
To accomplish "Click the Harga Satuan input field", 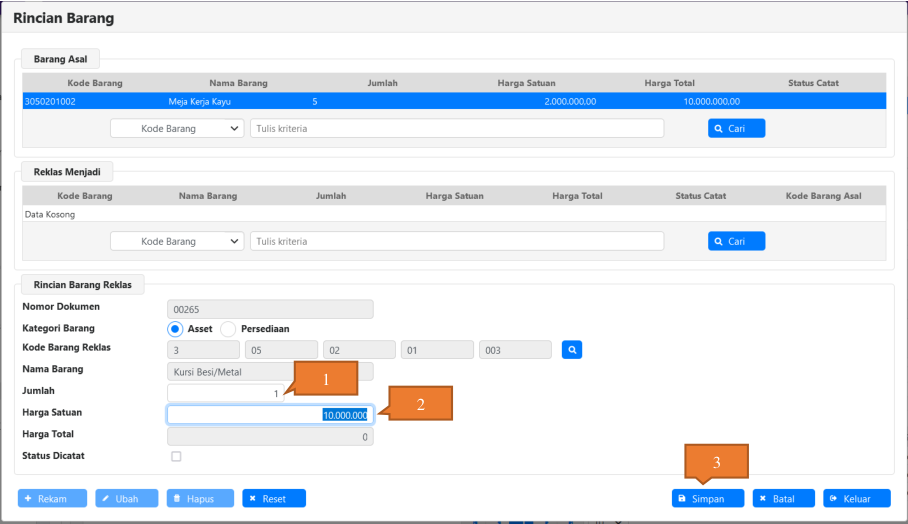I will click(x=240, y=415).
